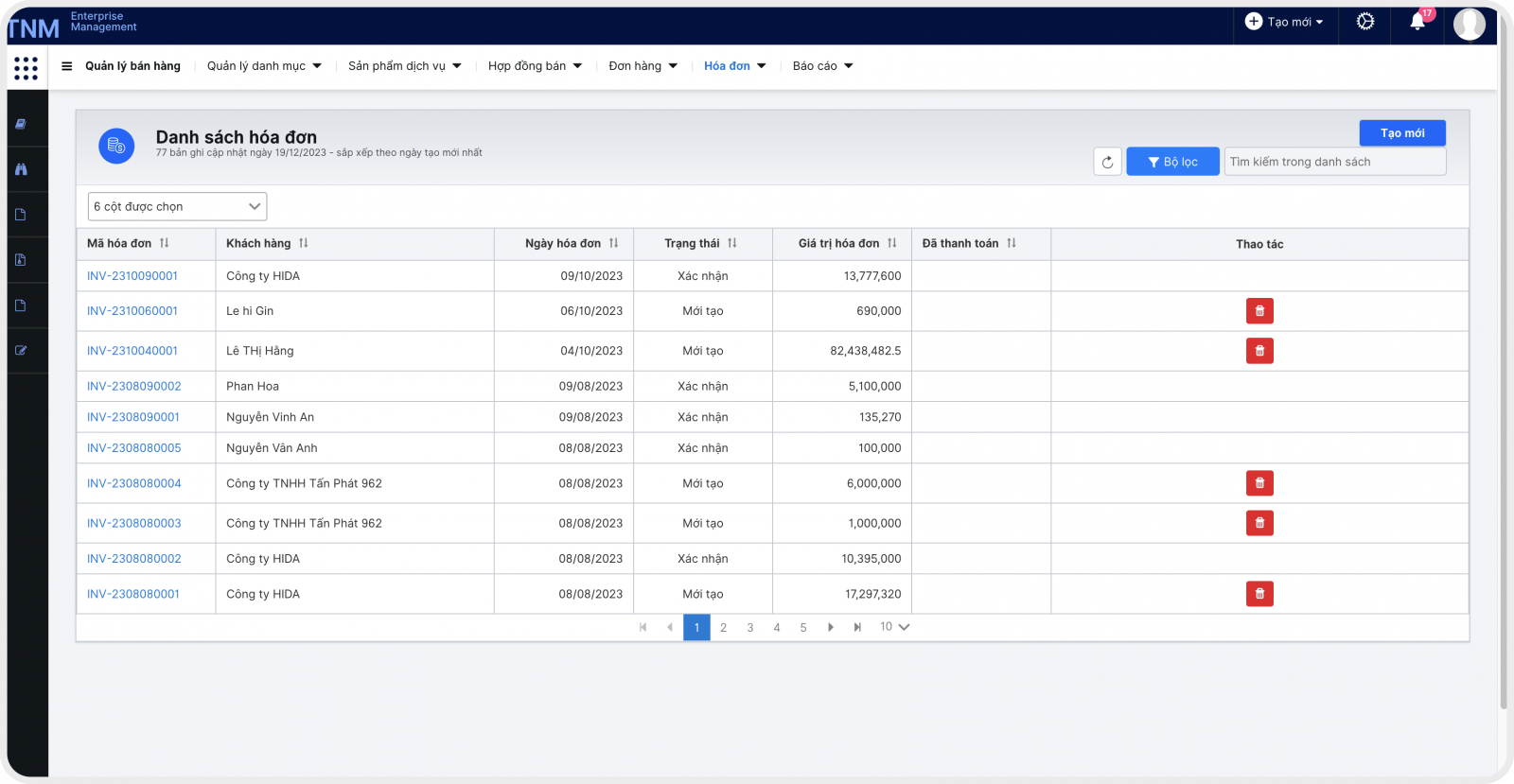Viewport: 1514px width, 784px height.
Task: Open invoice INV-2308080002
Action: point(134,559)
